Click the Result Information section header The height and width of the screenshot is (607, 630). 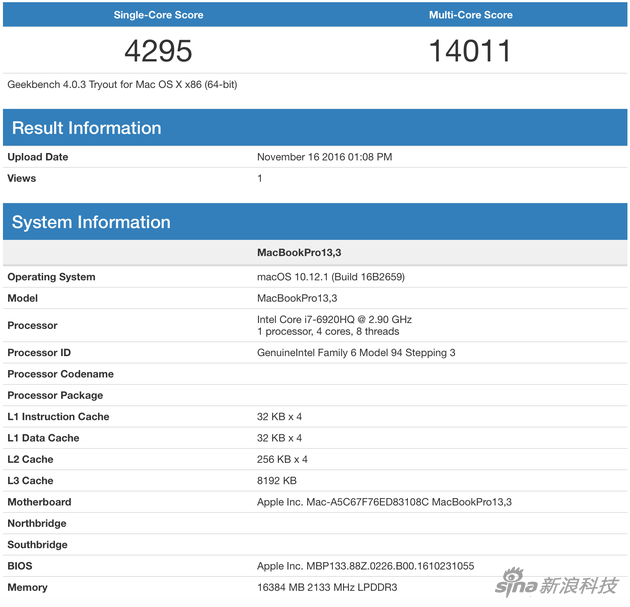click(x=86, y=128)
